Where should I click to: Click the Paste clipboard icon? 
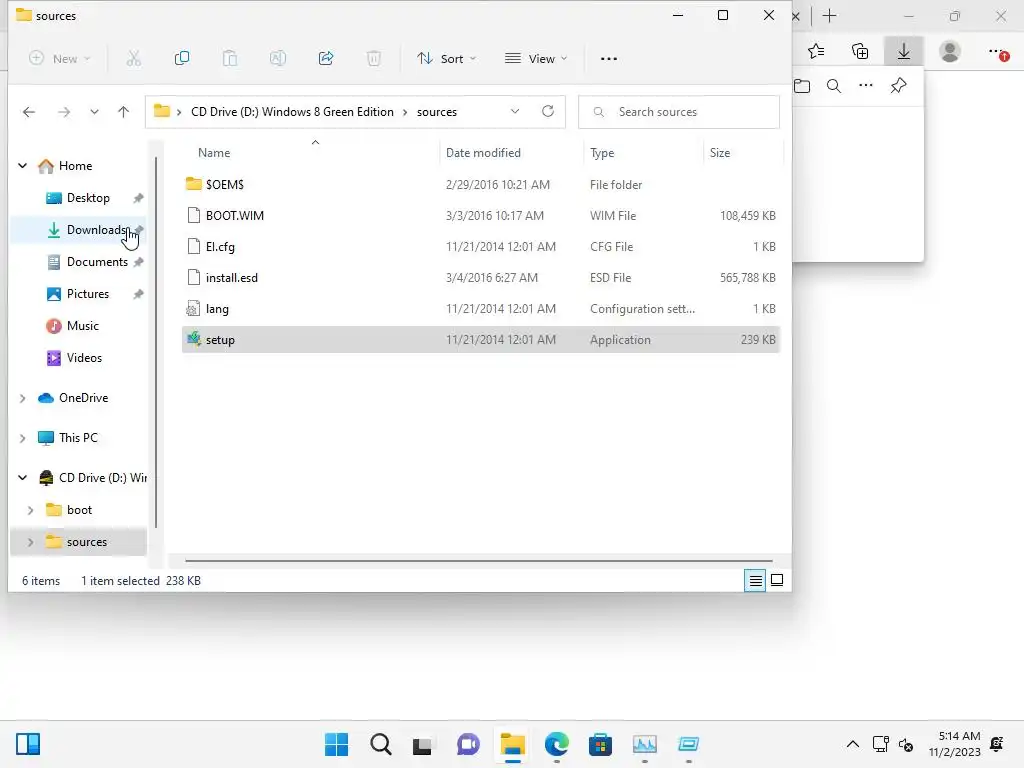(230, 59)
